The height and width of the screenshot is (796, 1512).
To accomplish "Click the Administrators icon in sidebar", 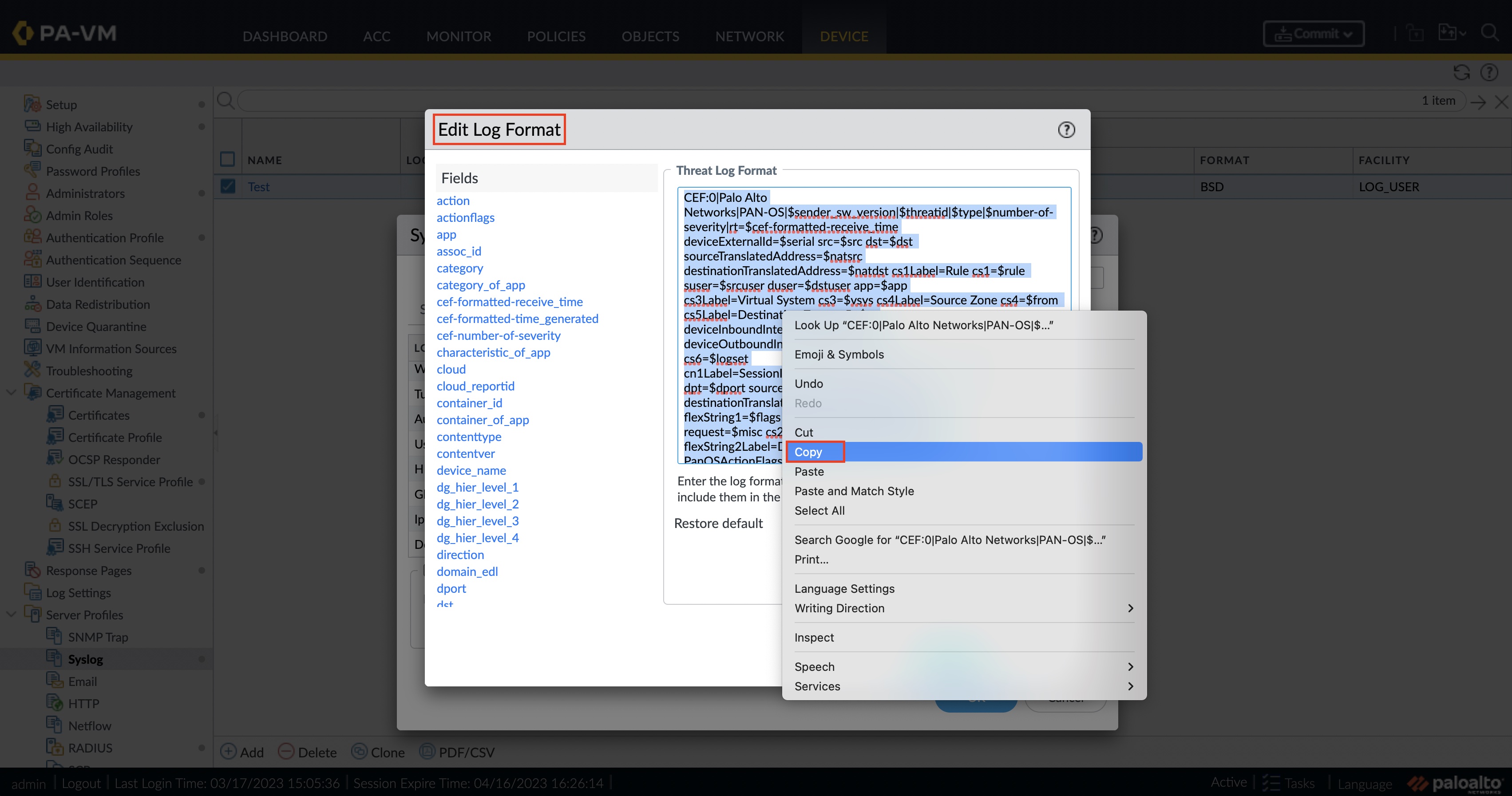I will pos(32,193).
